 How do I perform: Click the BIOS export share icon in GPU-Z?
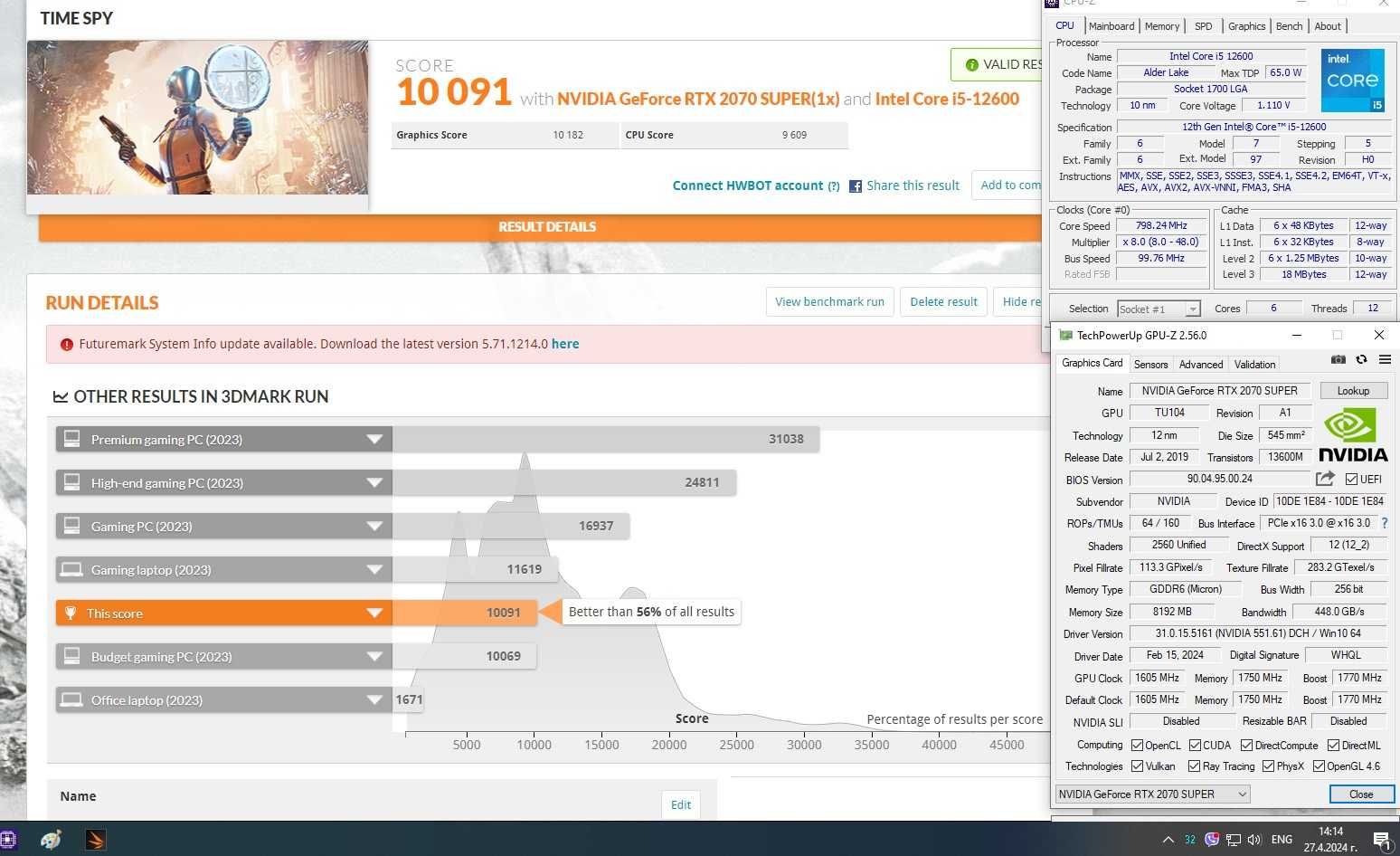click(x=1325, y=479)
